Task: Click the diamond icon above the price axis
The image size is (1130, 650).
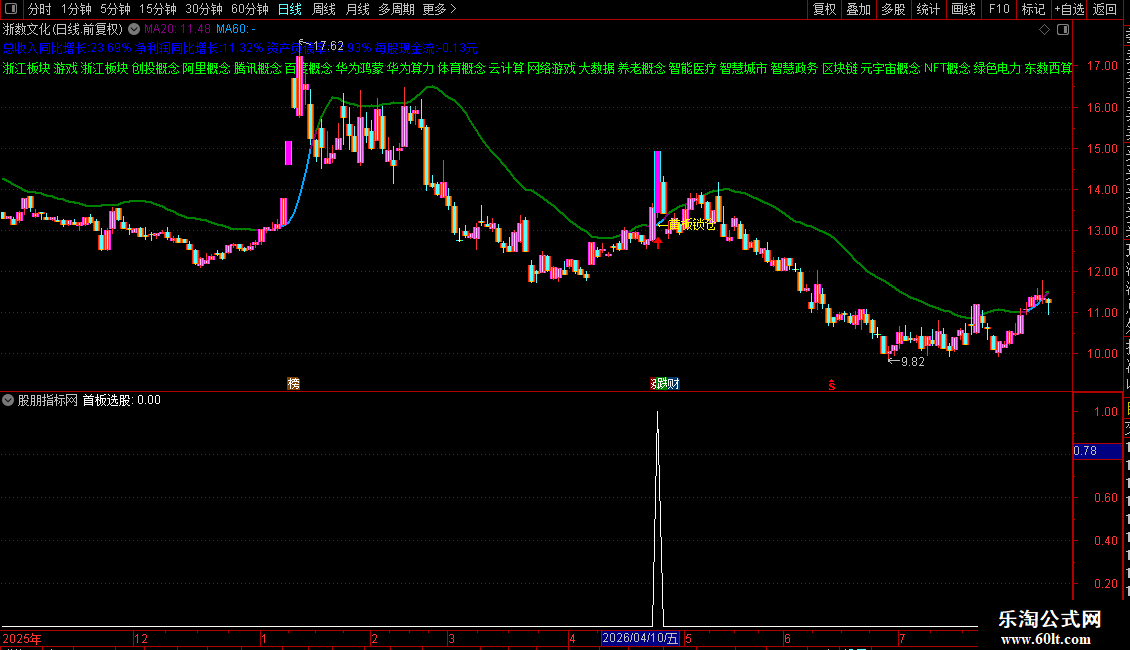Action: [1044, 29]
